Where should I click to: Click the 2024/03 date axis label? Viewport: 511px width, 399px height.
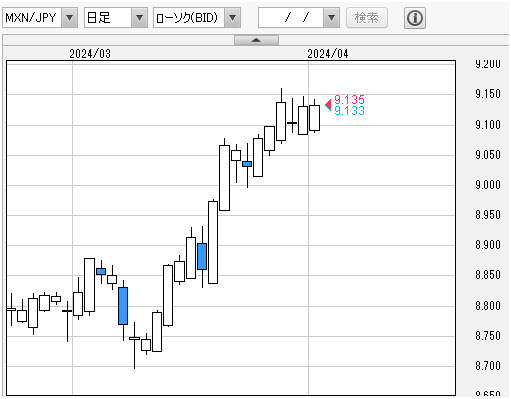tap(90, 54)
